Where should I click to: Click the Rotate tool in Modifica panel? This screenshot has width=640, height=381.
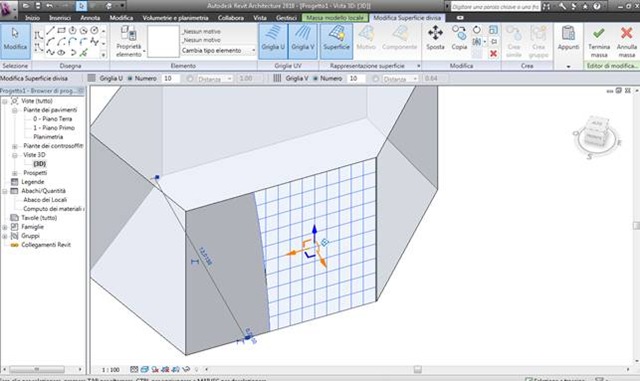476,30
